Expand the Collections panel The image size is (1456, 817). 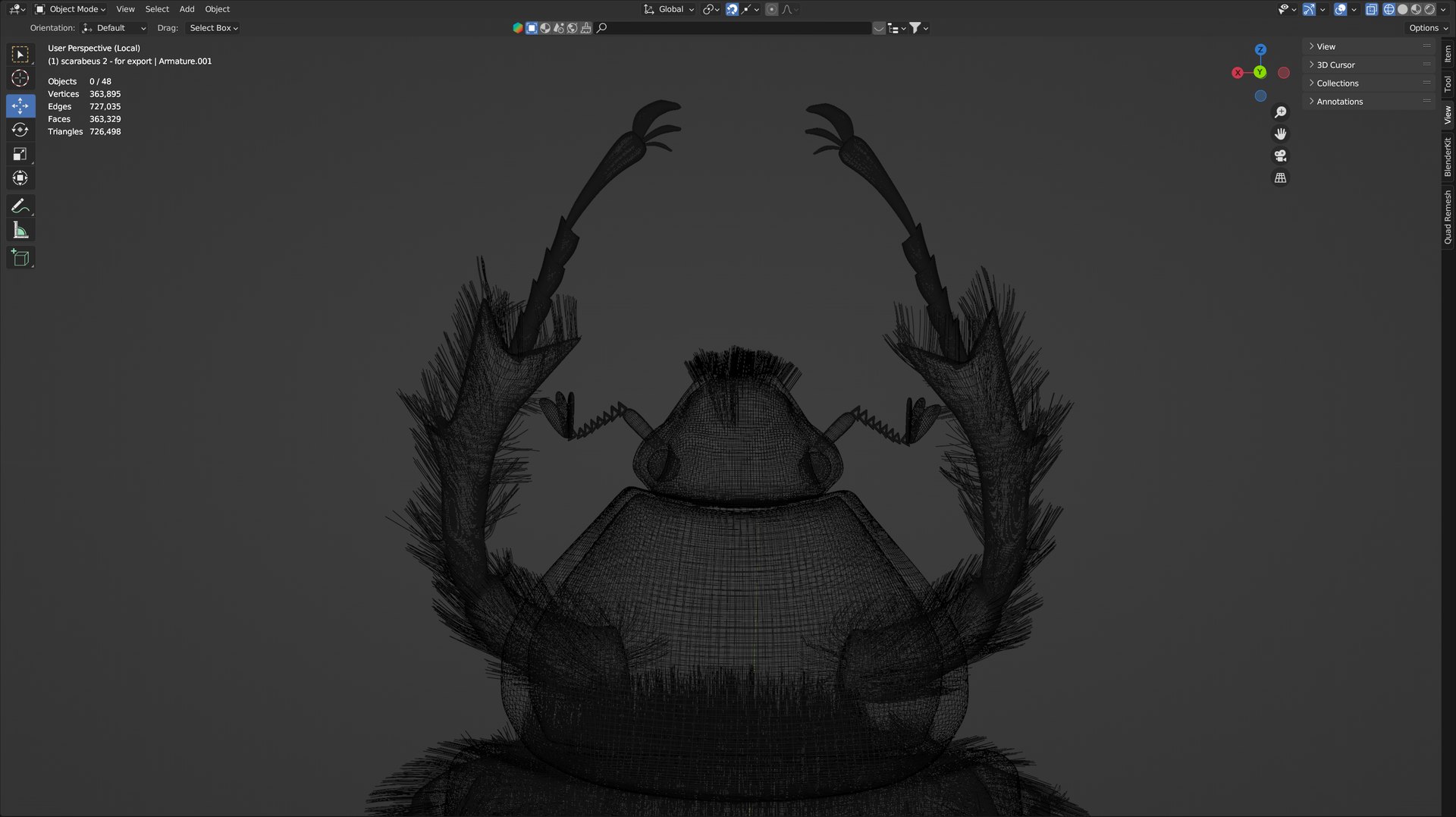(x=1370, y=83)
